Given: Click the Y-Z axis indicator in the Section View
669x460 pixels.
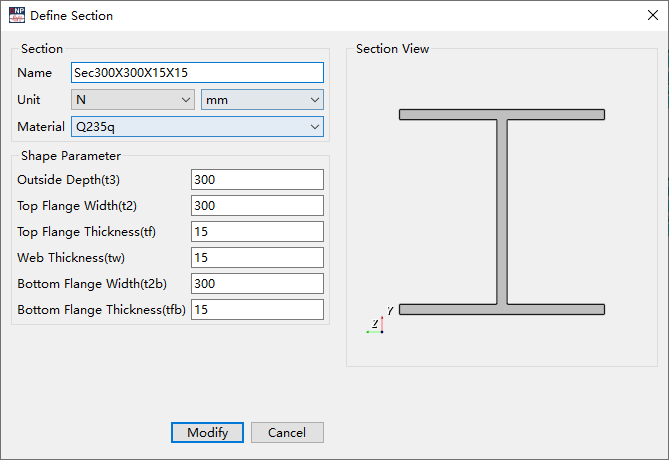Looking at the screenshot, I should coord(379,321).
